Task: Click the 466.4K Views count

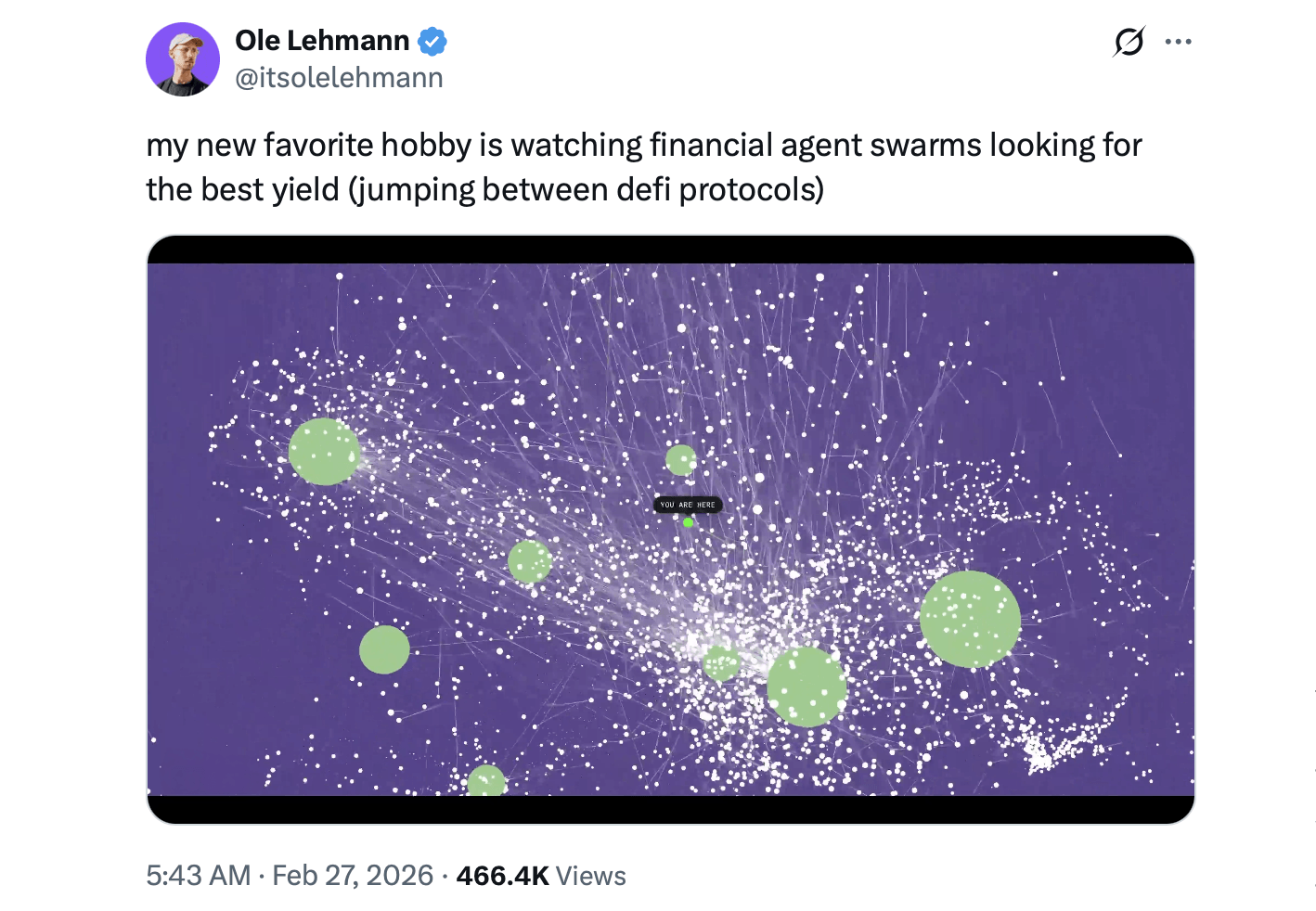Action: click(x=541, y=876)
